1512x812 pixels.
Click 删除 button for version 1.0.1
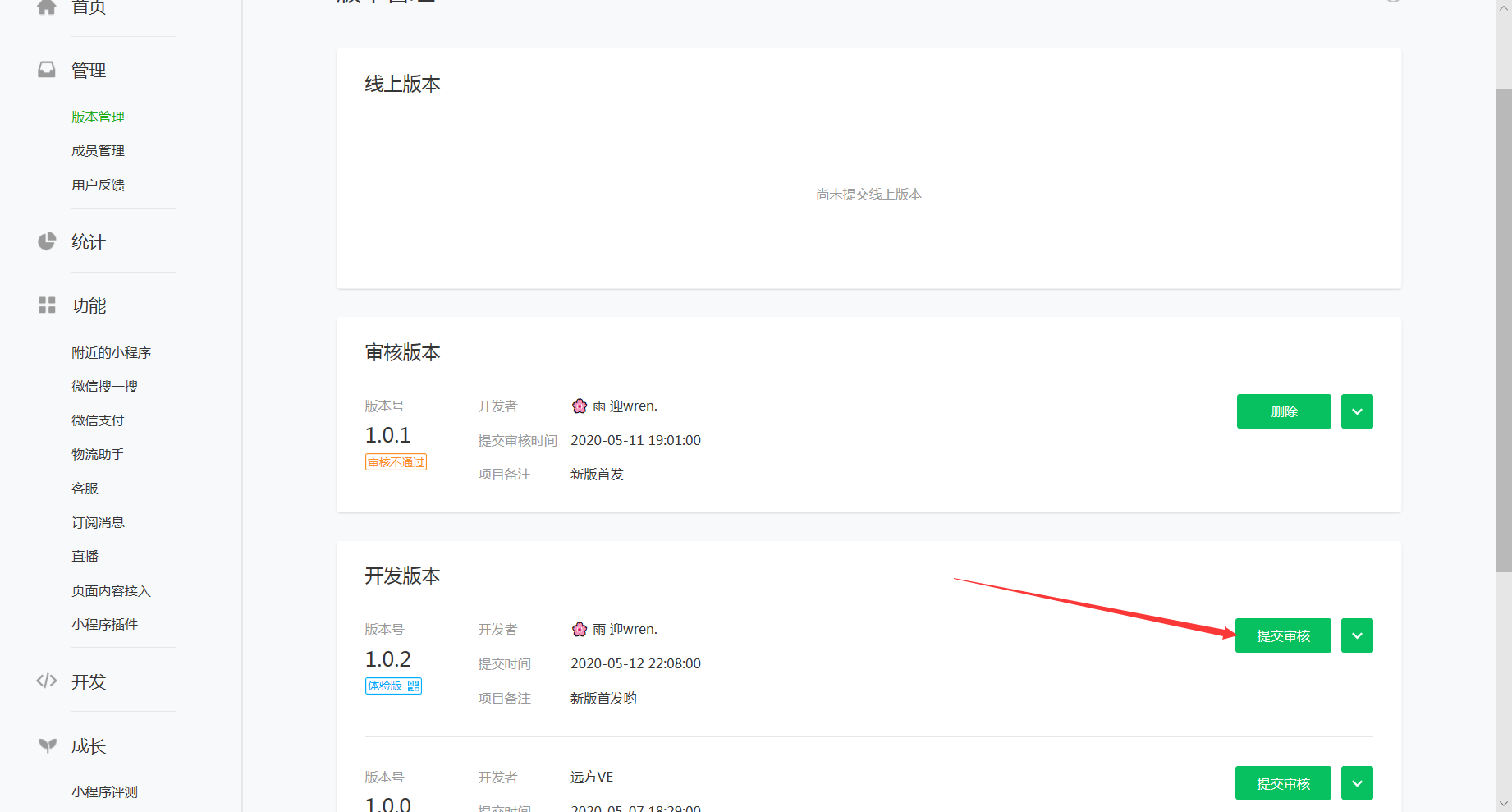(1284, 411)
